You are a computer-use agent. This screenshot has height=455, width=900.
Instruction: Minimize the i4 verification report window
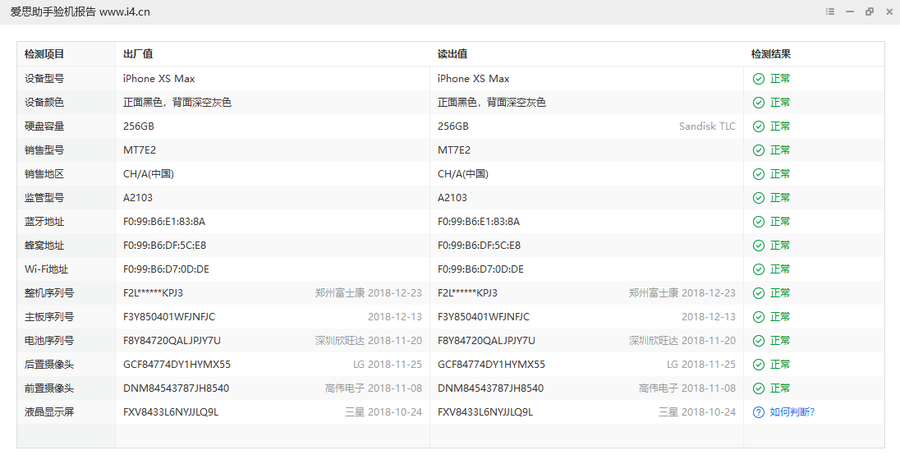pyautogui.click(x=850, y=11)
